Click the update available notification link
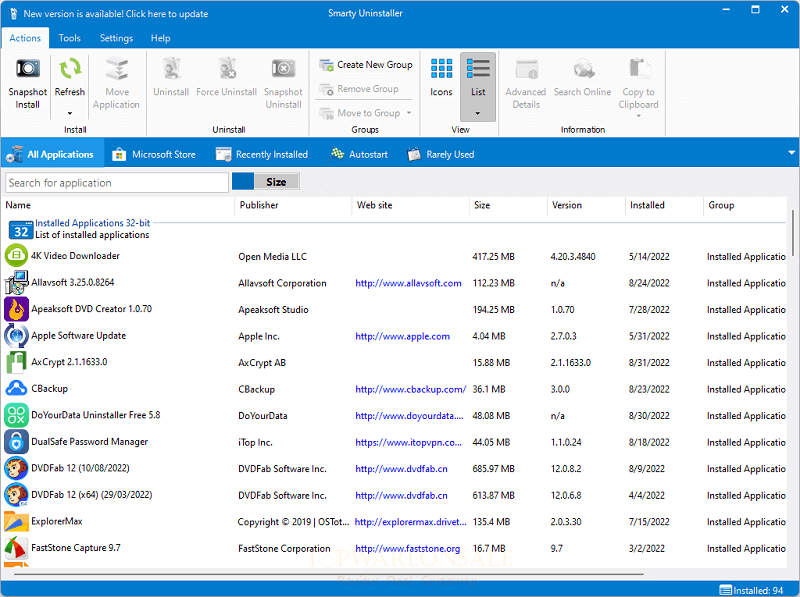800x597 pixels. [x=116, y=14]
